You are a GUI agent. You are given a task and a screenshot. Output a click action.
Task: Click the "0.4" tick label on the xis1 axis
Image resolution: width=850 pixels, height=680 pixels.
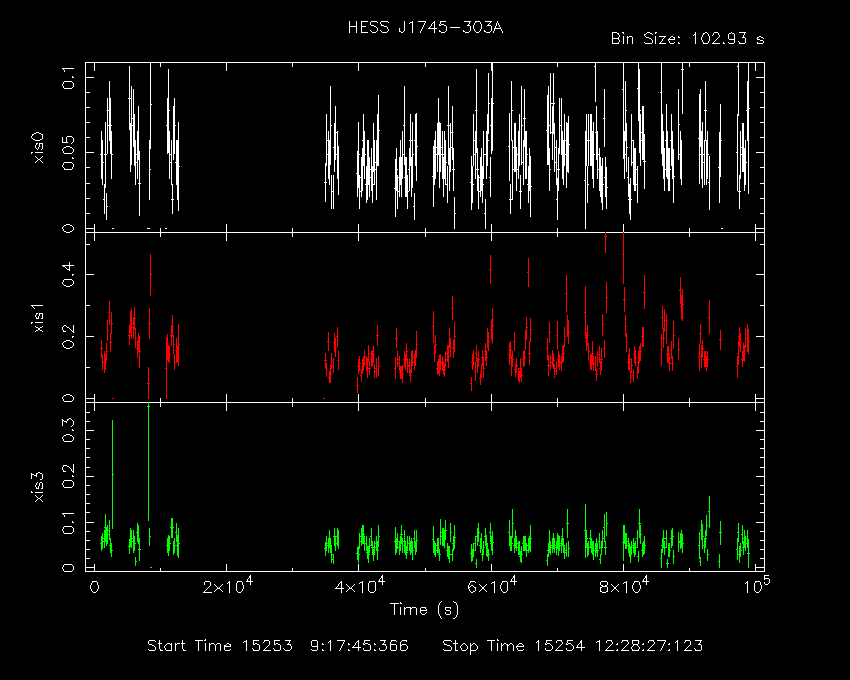coord(68,275)
